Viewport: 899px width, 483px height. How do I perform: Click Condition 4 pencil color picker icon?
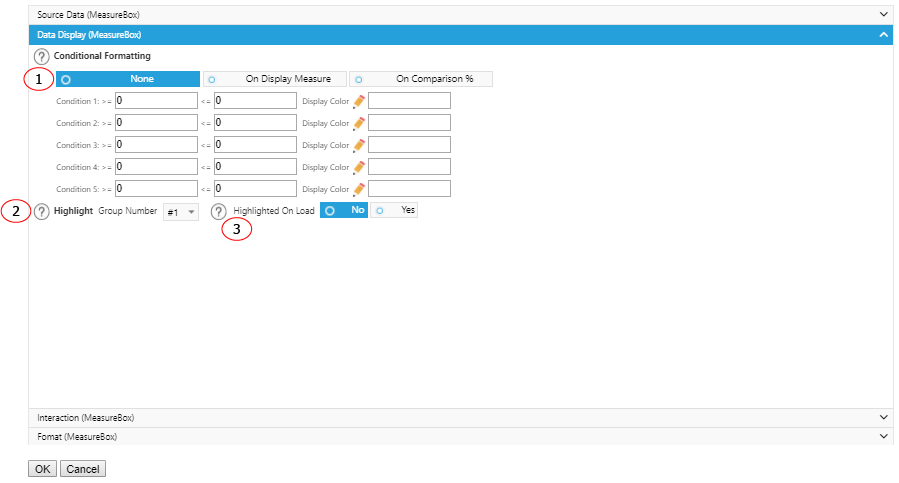point(359,167)
